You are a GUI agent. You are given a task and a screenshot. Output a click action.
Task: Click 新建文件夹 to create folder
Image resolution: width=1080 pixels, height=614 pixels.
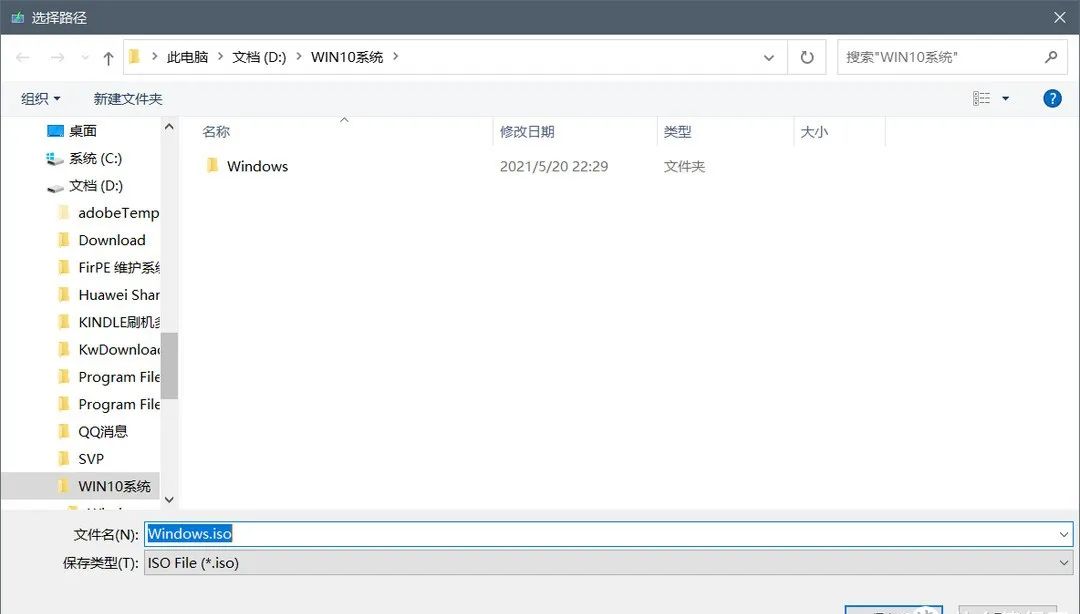tap(128, 98)
